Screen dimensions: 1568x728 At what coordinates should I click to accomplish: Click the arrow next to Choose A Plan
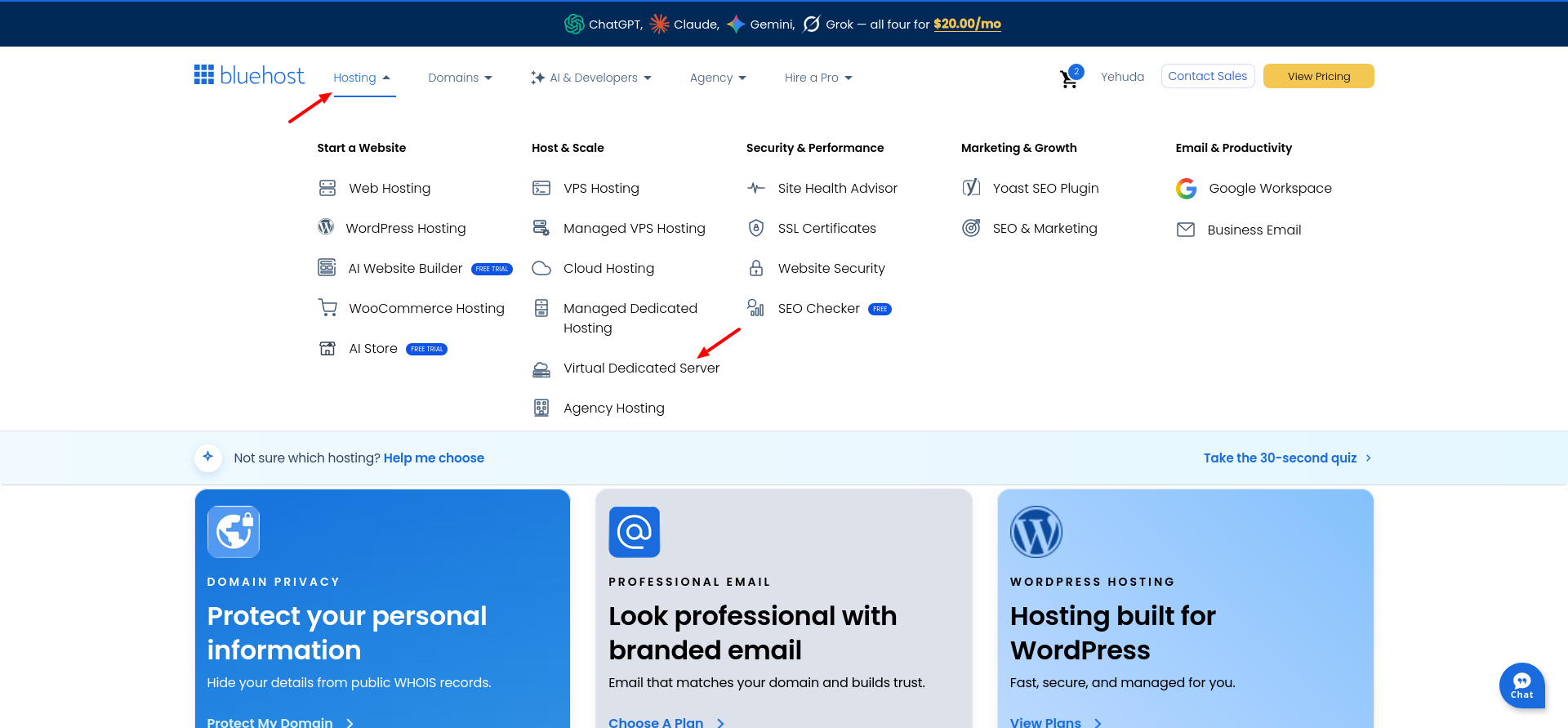(x=720, y=723)
